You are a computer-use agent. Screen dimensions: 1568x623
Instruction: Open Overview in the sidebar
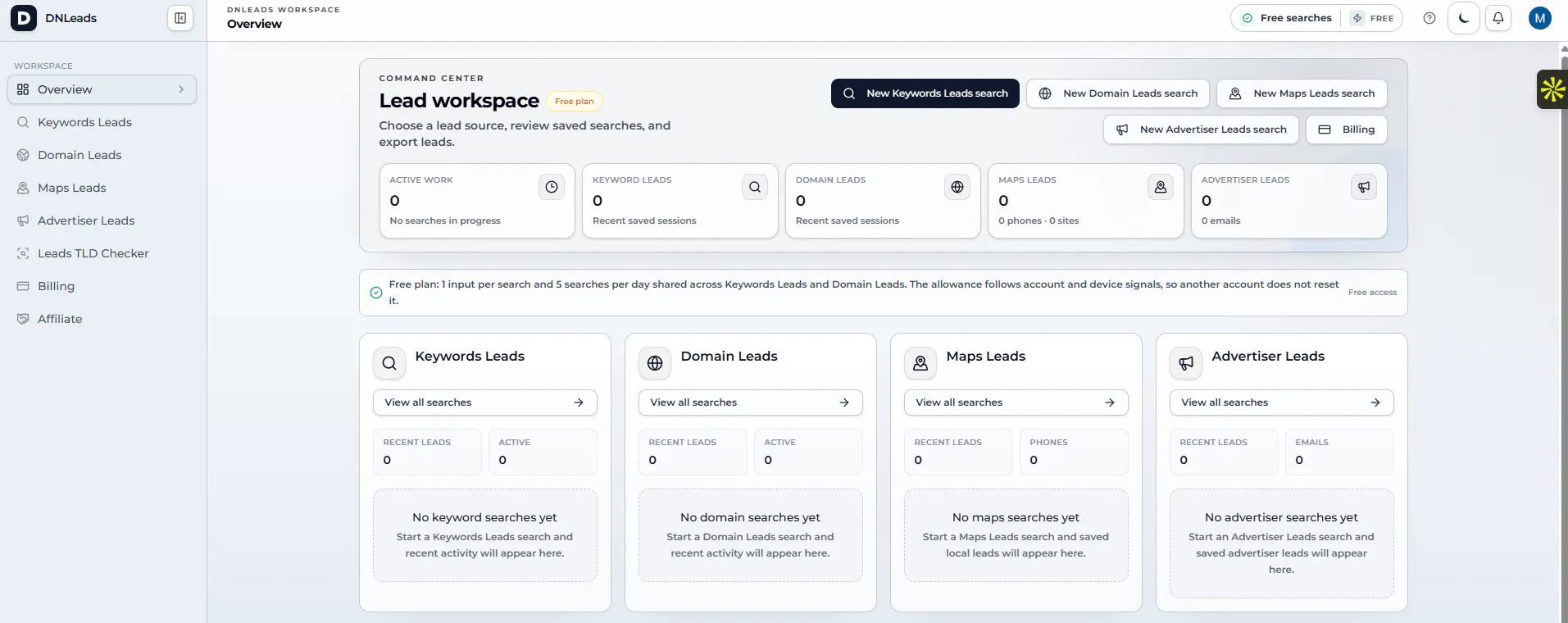coord(102,89)
